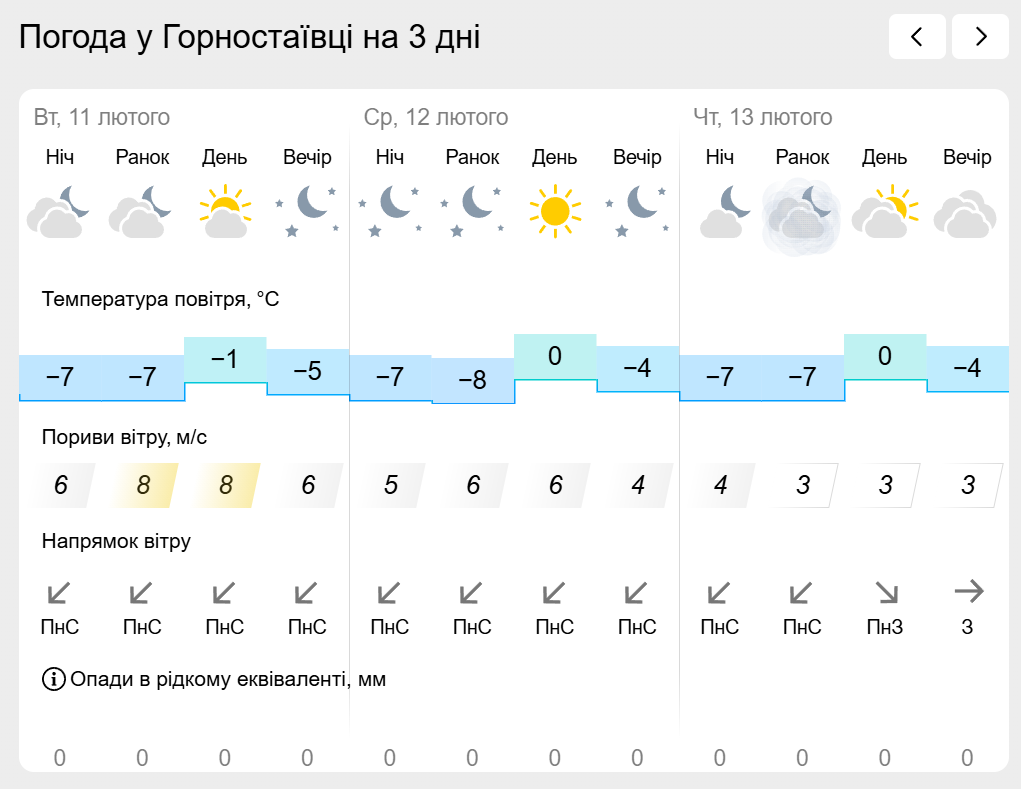Click Tuesday night partly cloudy moon icon
The image size is (1021, 789).
(59, 212)
